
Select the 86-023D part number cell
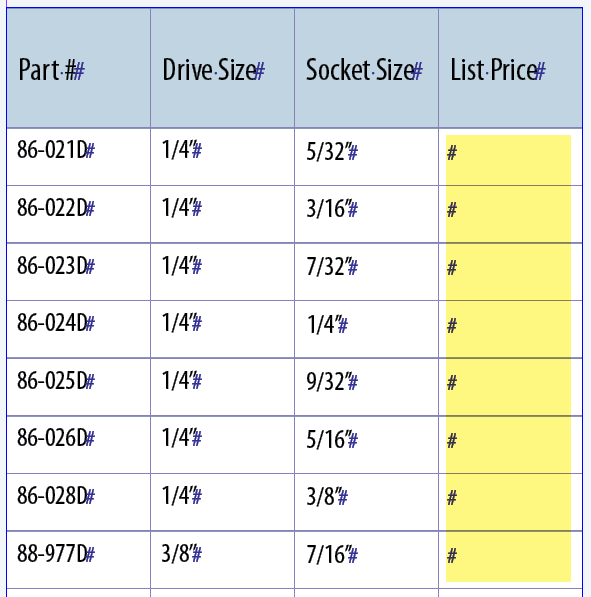tap(79, 272)
